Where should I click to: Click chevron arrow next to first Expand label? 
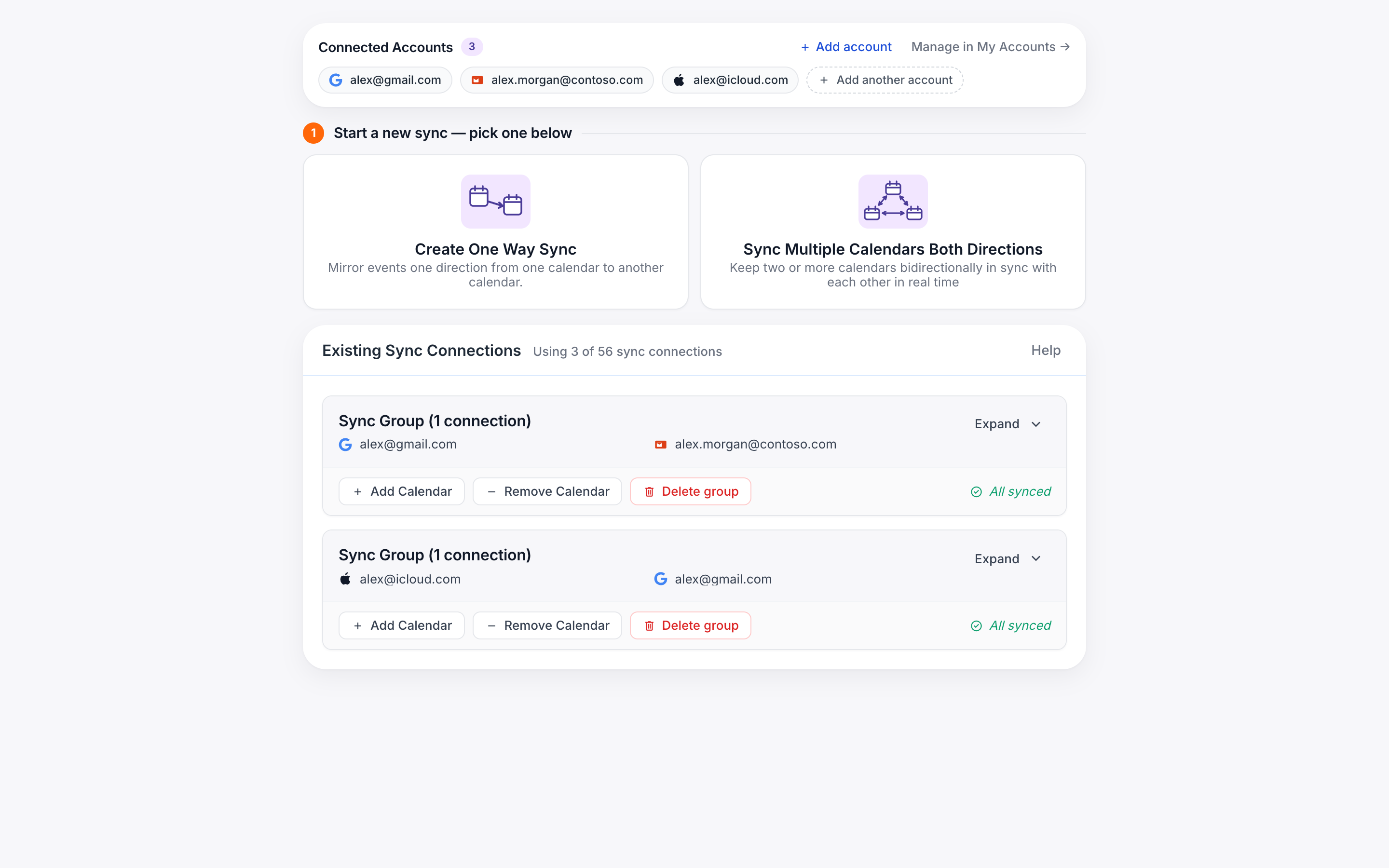(1036, 424)
